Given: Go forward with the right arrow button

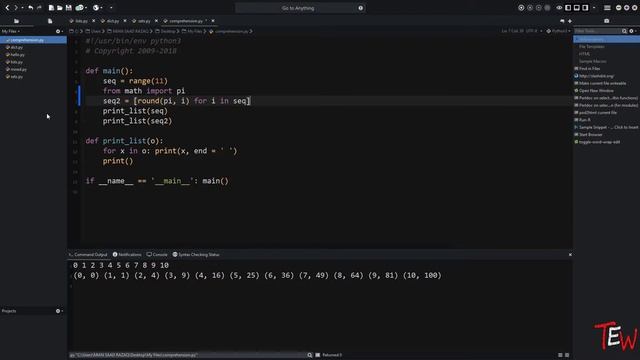Looking at the screenshot, I should tap(16, 8).
